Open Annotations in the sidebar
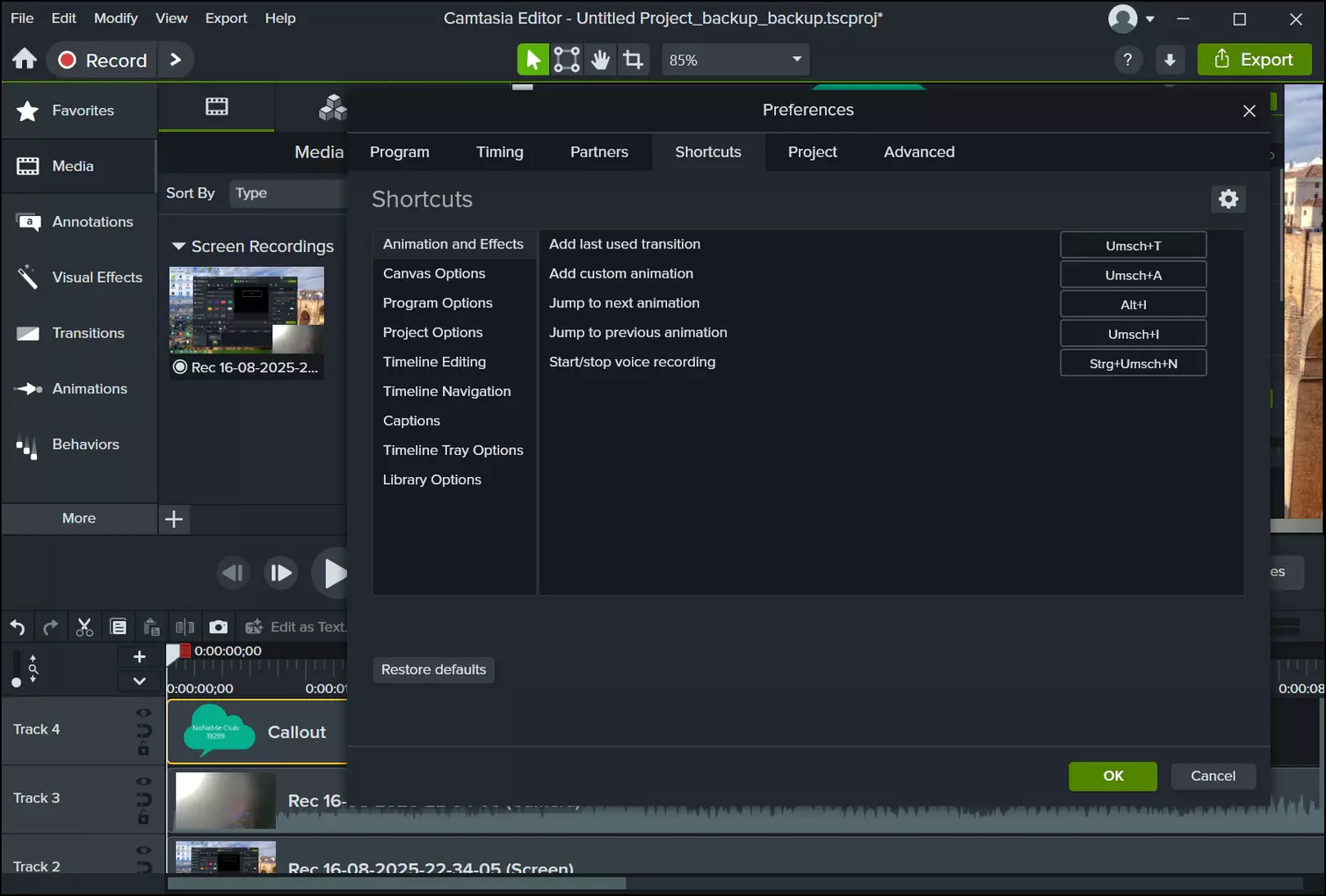The image size is (1326, 896). [x=79, y=222]
